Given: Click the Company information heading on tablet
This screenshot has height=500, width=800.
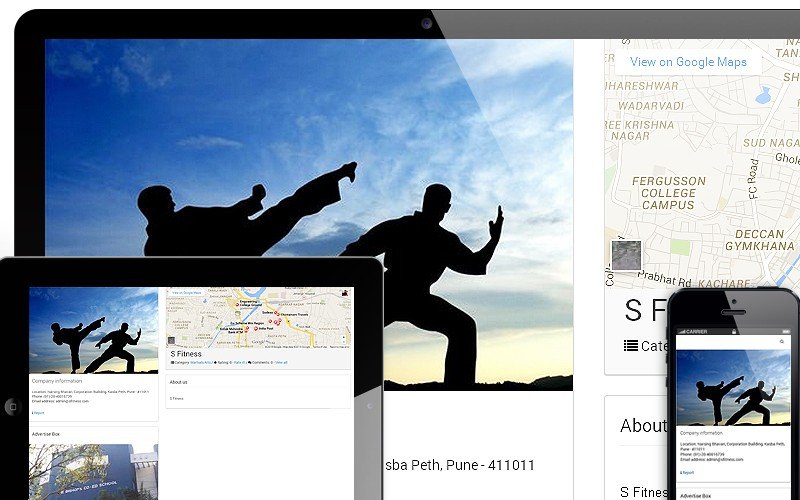Looking at the screenshot, I should coord(57,381).
